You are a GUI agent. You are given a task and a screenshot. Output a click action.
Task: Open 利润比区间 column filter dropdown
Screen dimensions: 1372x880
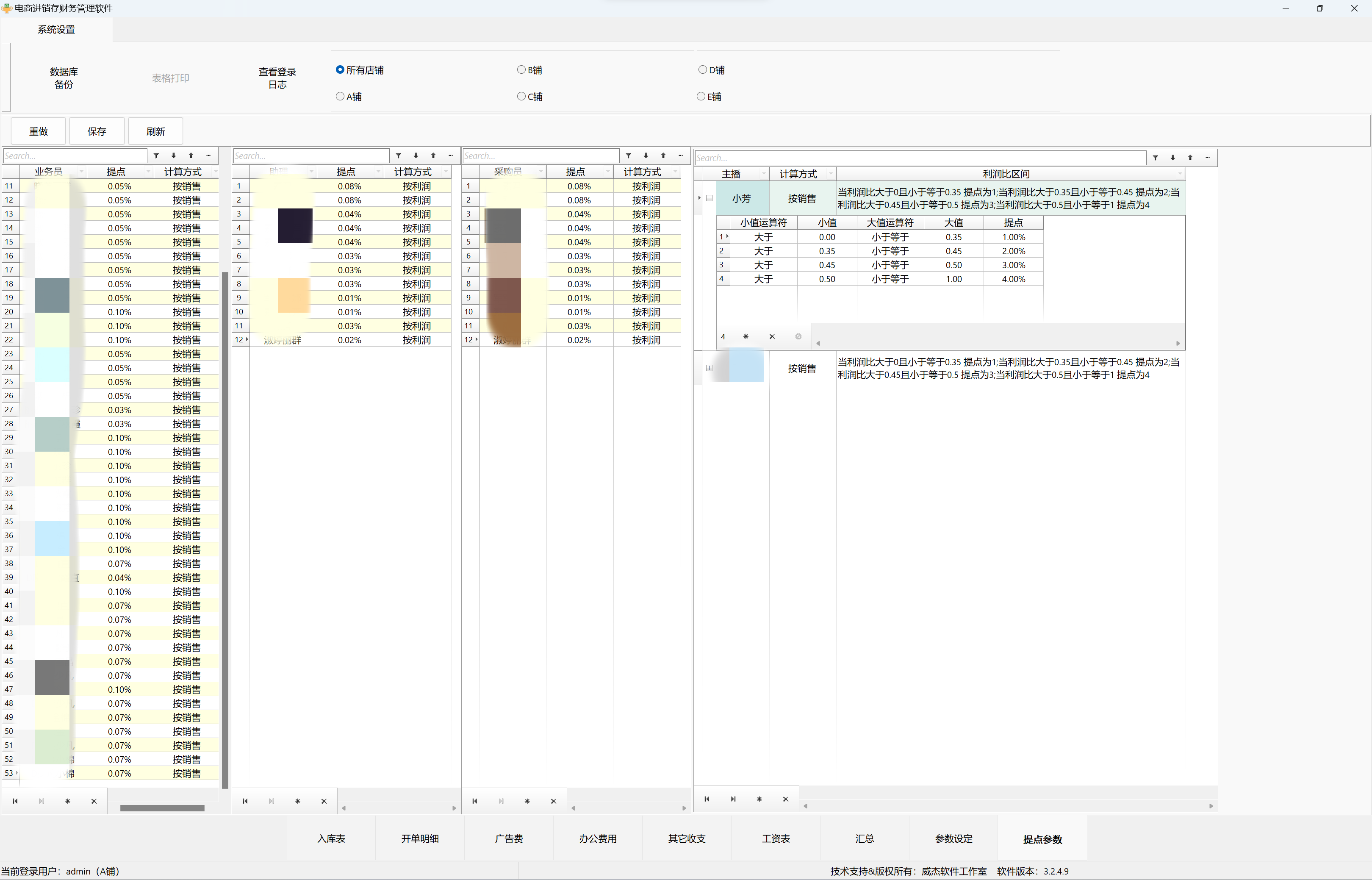1180,174
